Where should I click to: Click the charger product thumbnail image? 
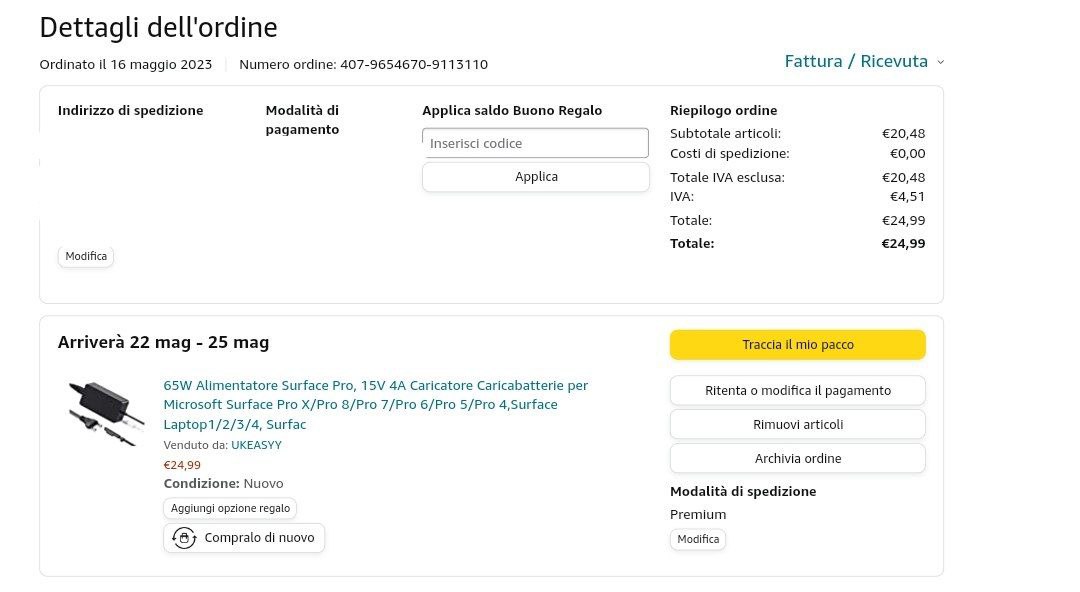[100, 411]
